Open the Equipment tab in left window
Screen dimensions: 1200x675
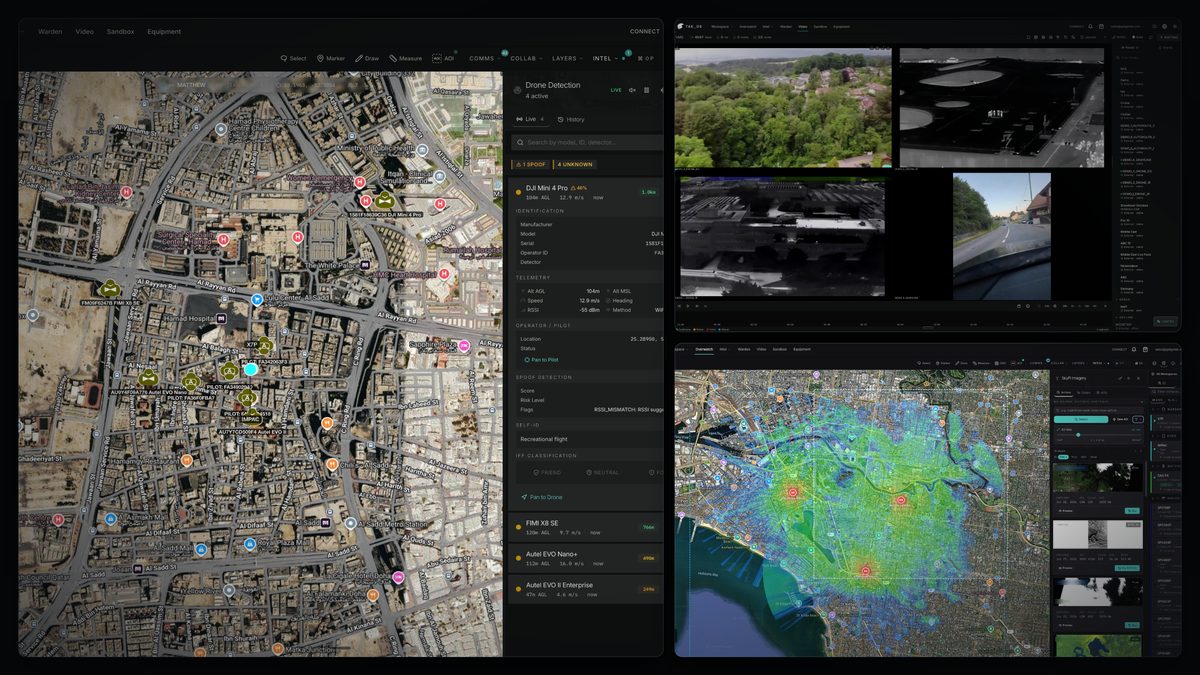pos(164,31)
